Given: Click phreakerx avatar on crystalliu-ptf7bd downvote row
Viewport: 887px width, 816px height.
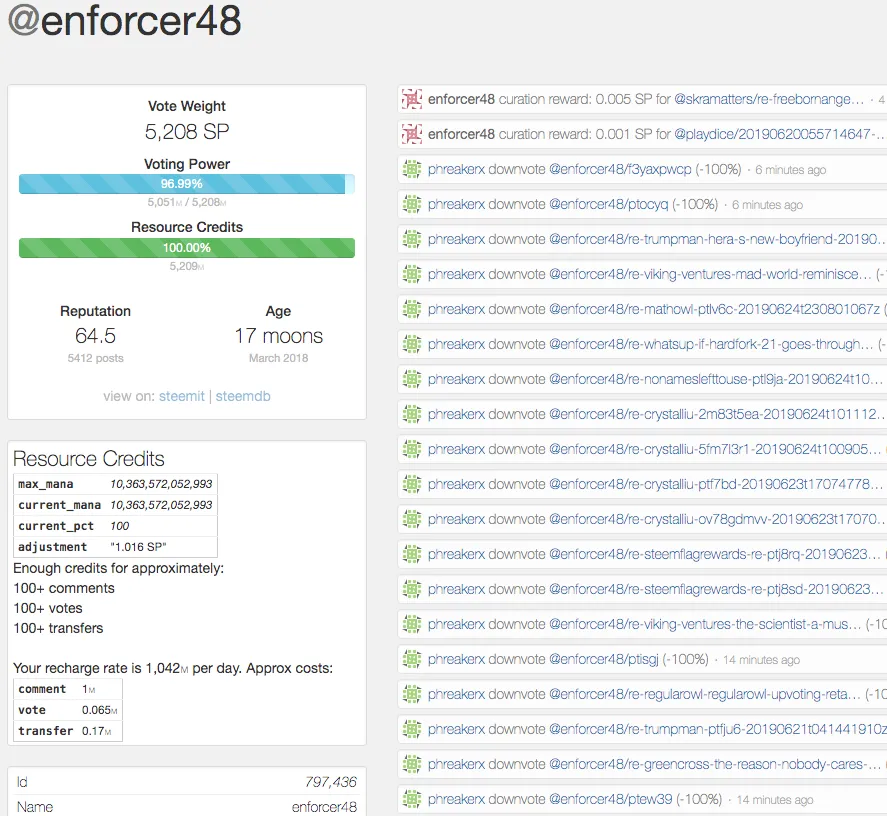Looking at the screenshot, I should (412, 484).
